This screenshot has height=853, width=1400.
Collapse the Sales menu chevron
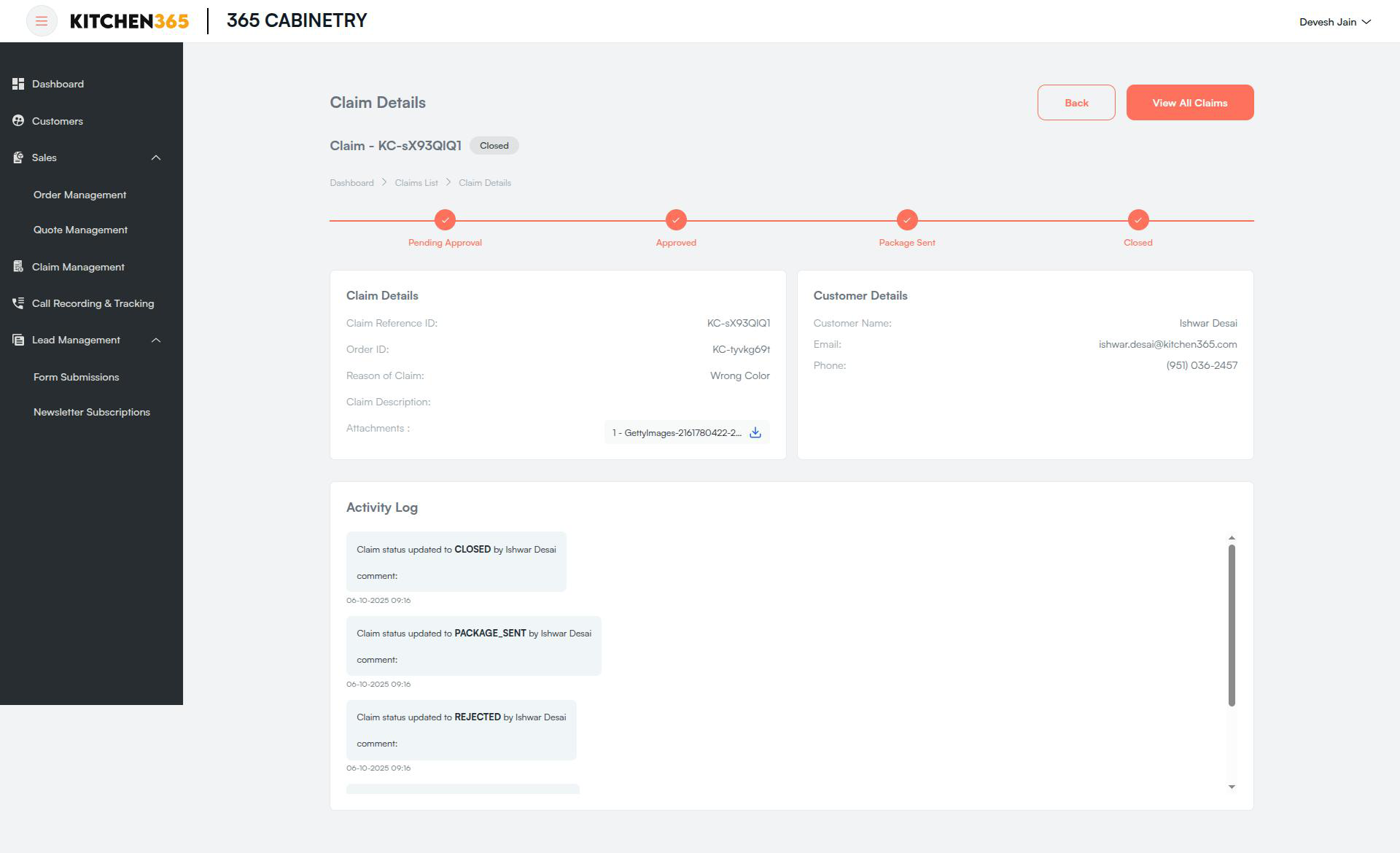point(156,157)
